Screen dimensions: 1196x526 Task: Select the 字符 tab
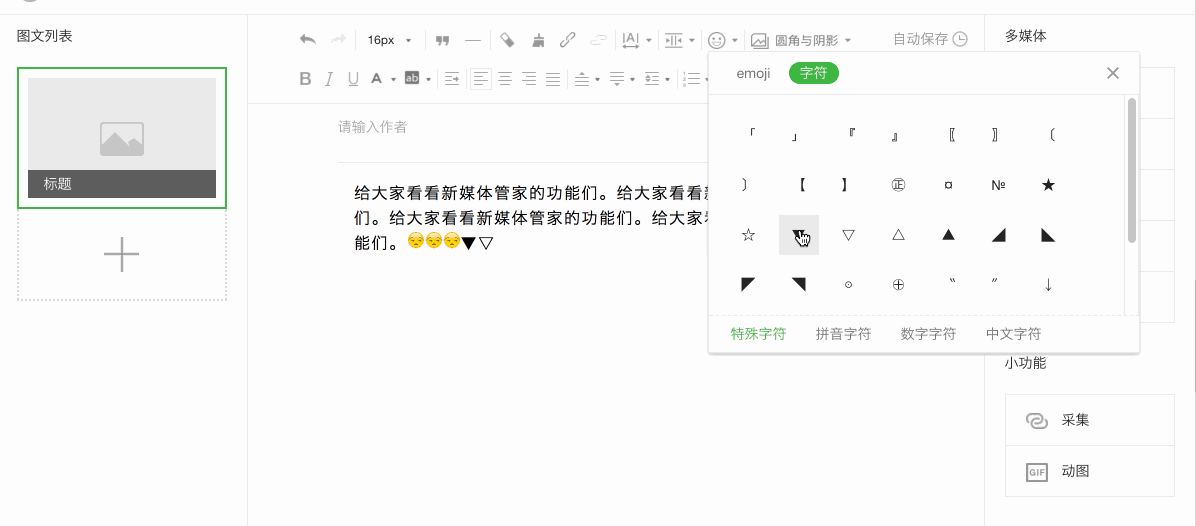point(814,73)
